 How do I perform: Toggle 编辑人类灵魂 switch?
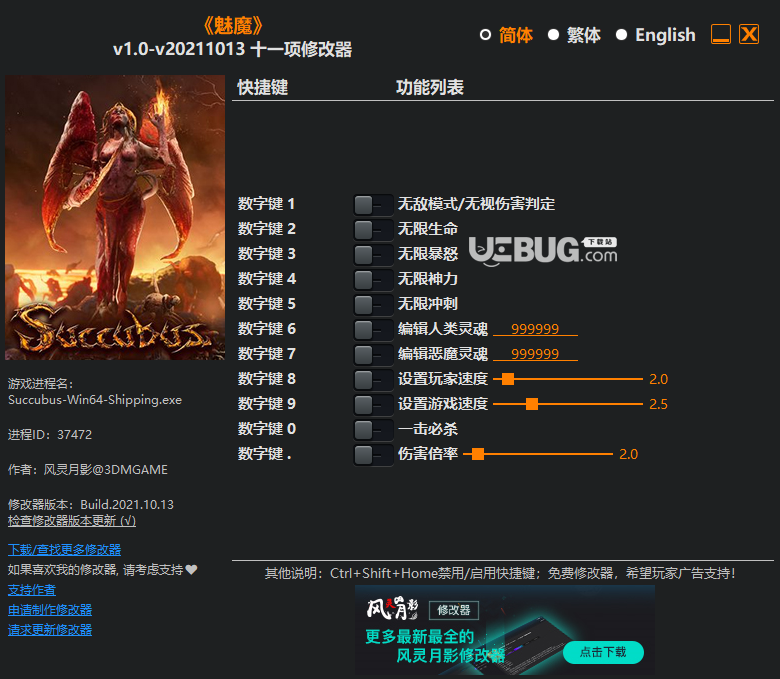pos(373,329)
